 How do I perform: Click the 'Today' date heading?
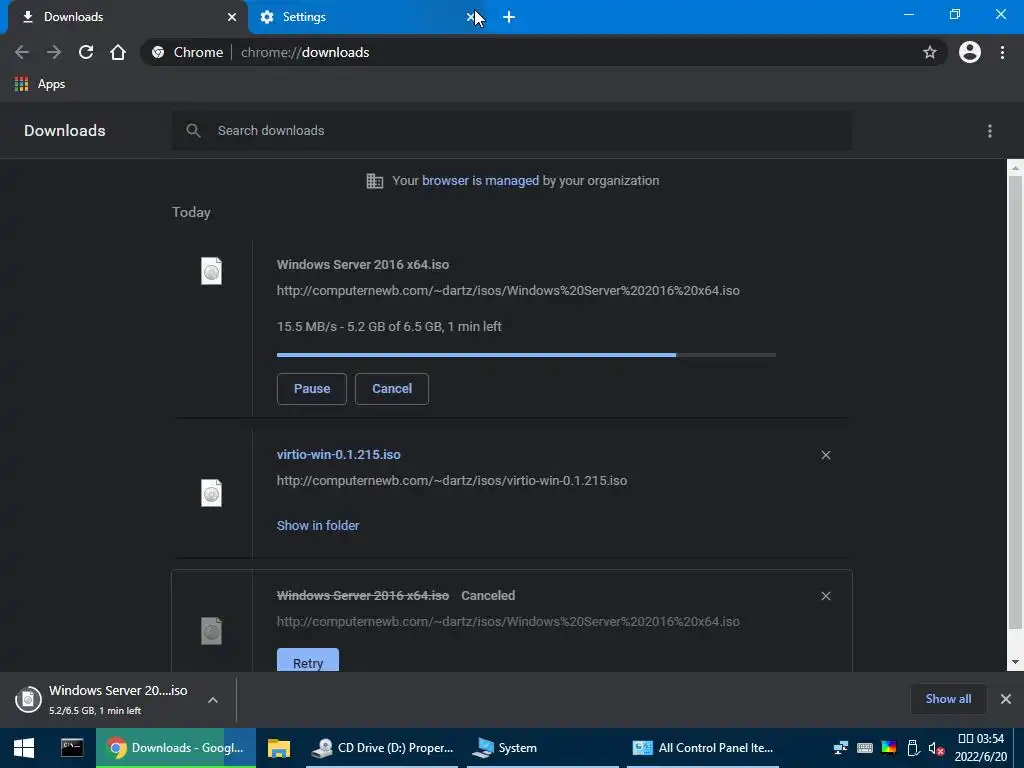pos(191,212)
